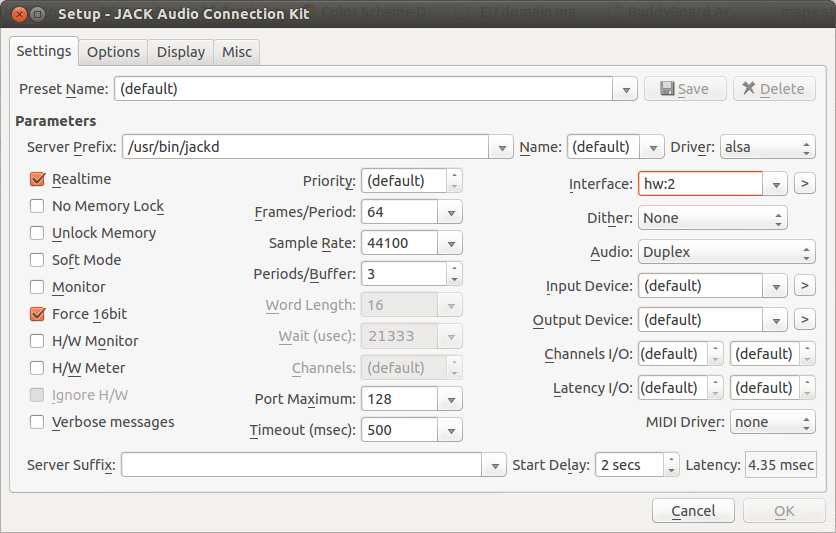Open the MIDI Driver selector

click(x=773, y=422)
